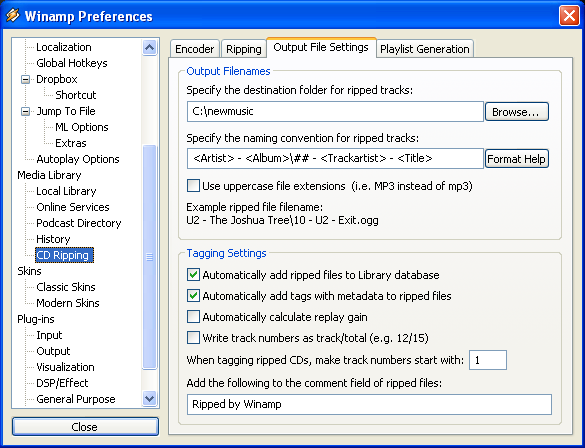
Task: Open Extras under Jump To File
Action: [71, 143]
